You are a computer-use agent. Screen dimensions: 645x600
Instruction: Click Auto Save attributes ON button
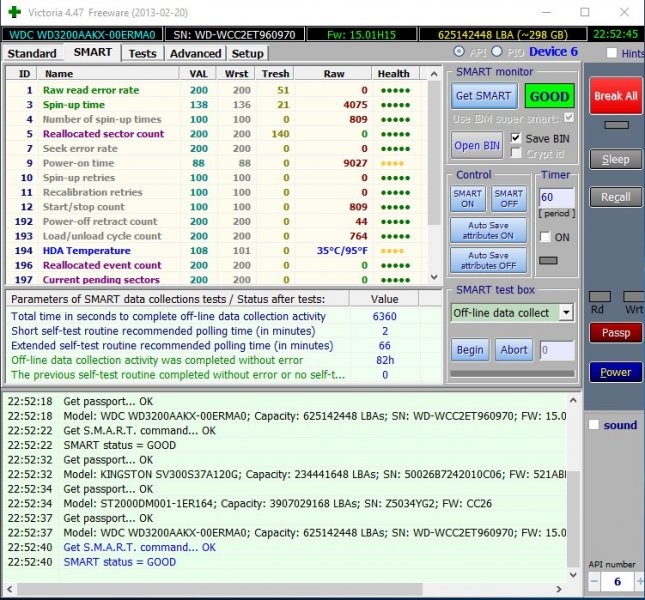pyautogui.click(x=488, y=231)
